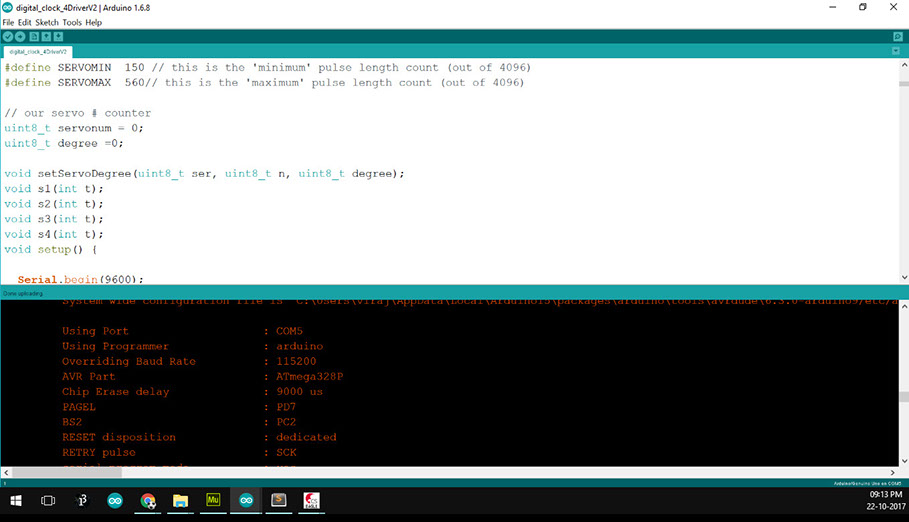Viewport: 909px width, 522px height.
Task: Click the console horizontal scroll-right arrow
Action: (893, 473)
